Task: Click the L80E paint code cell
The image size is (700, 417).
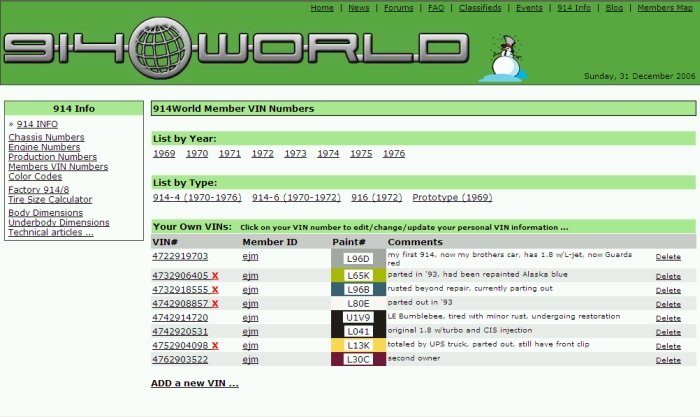Action: 358,304
